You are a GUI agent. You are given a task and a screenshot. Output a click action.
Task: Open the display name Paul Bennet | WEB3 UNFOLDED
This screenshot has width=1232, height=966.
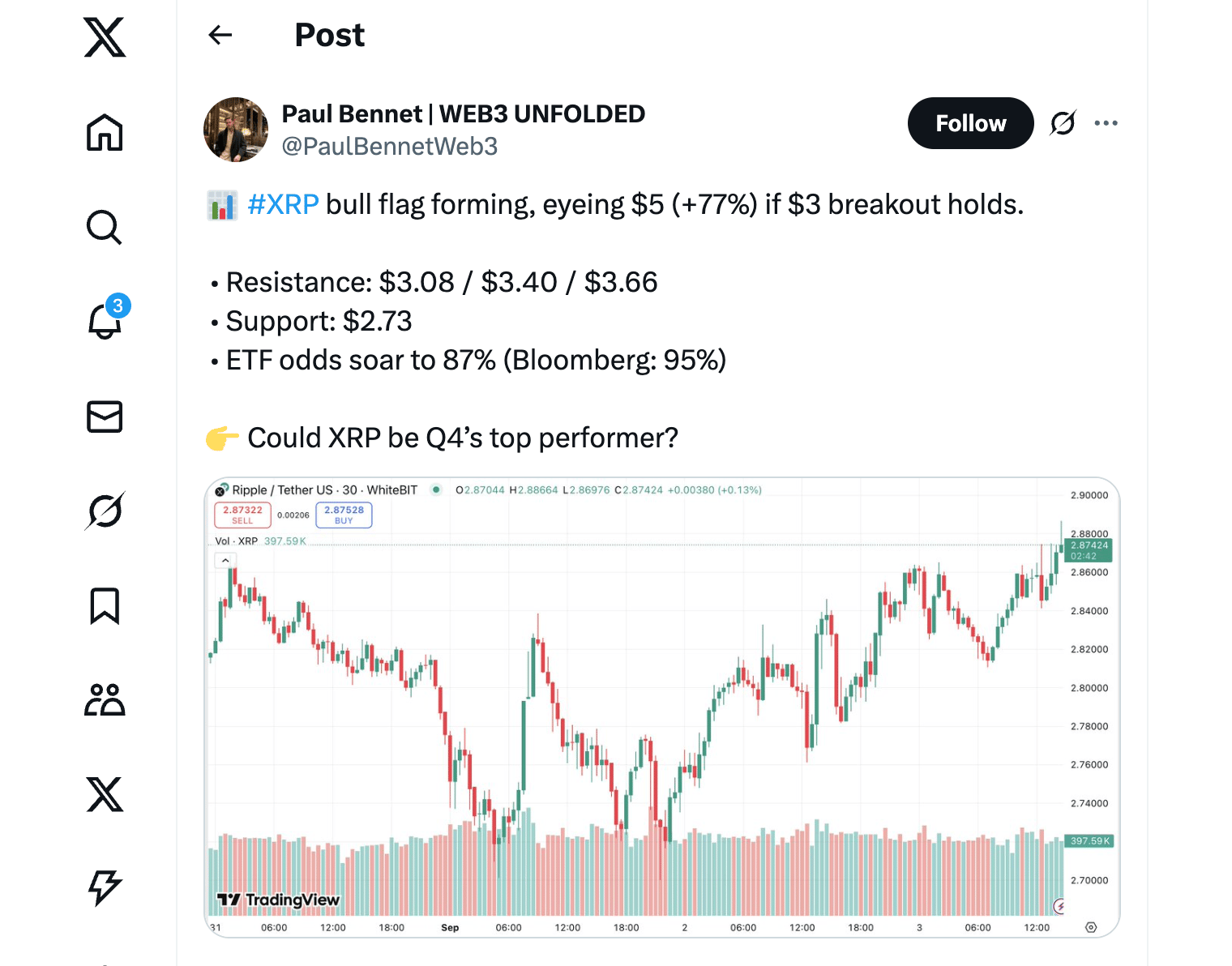pyautogui.click(x=463, y=114)
